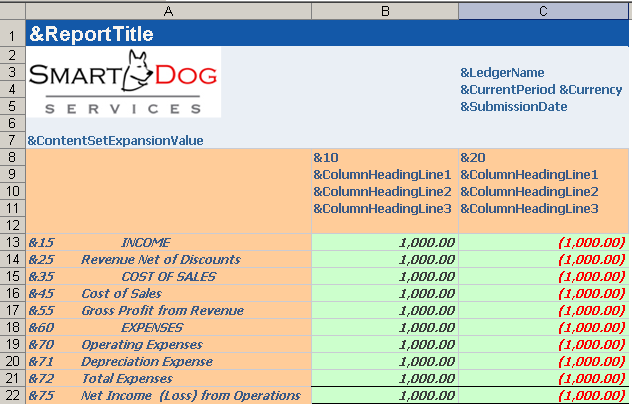Click the &SubmissionDate cell
The image size is (632, 404).
click(543, 106)
